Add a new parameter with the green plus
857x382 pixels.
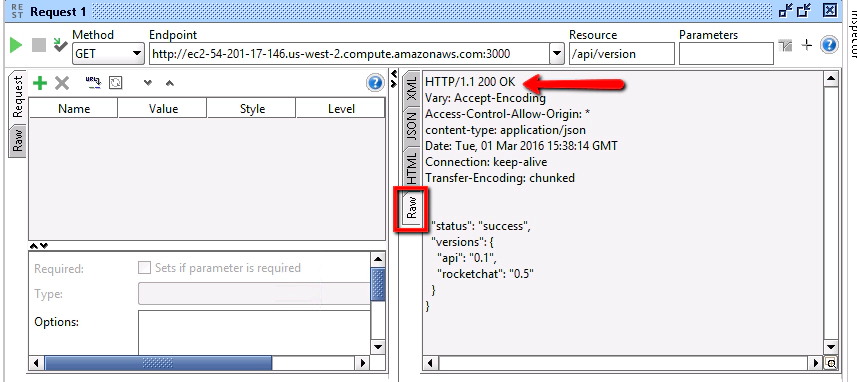[x=40, y=83]
